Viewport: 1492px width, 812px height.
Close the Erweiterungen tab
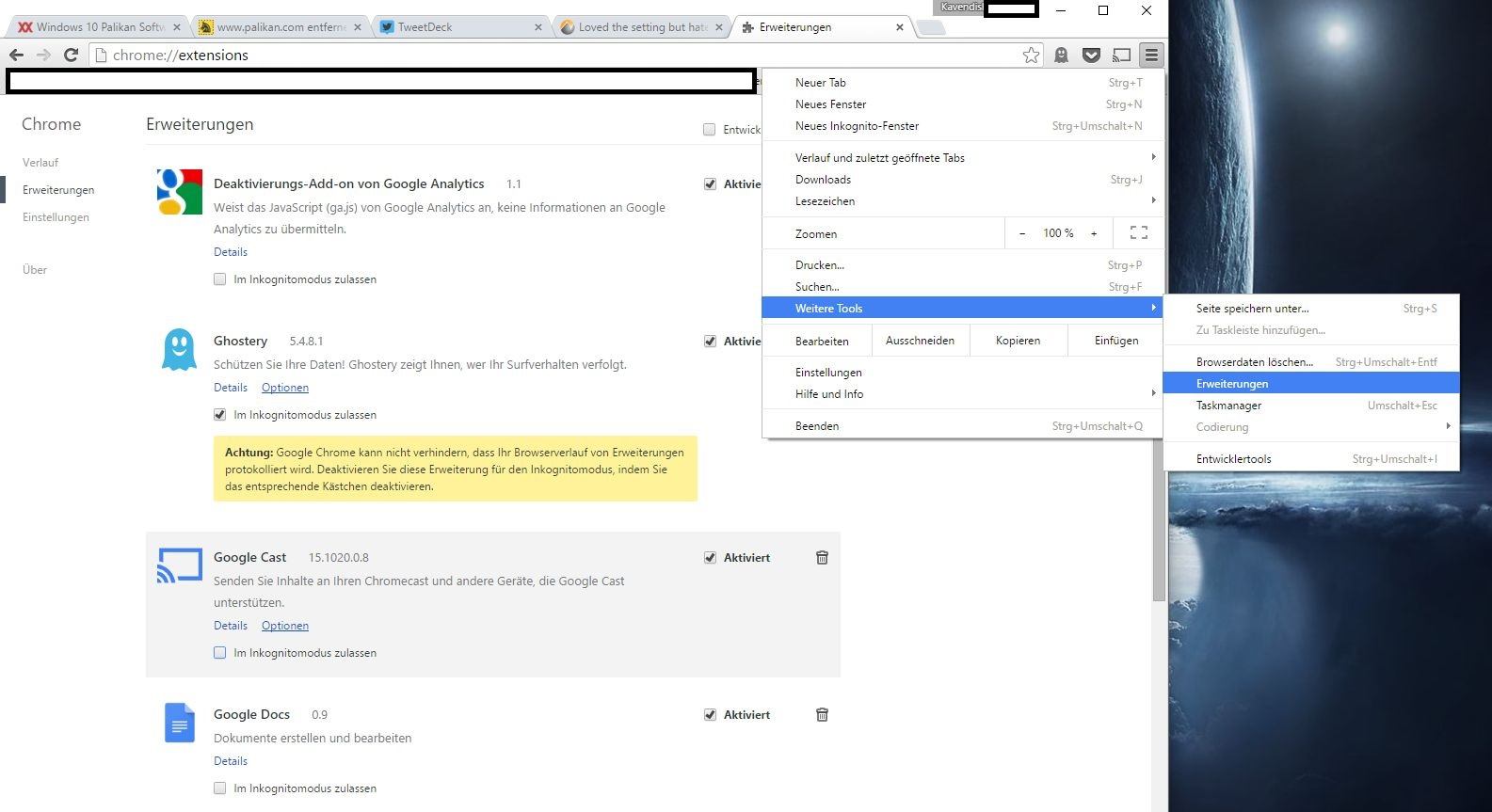click(x=900, y=27)
